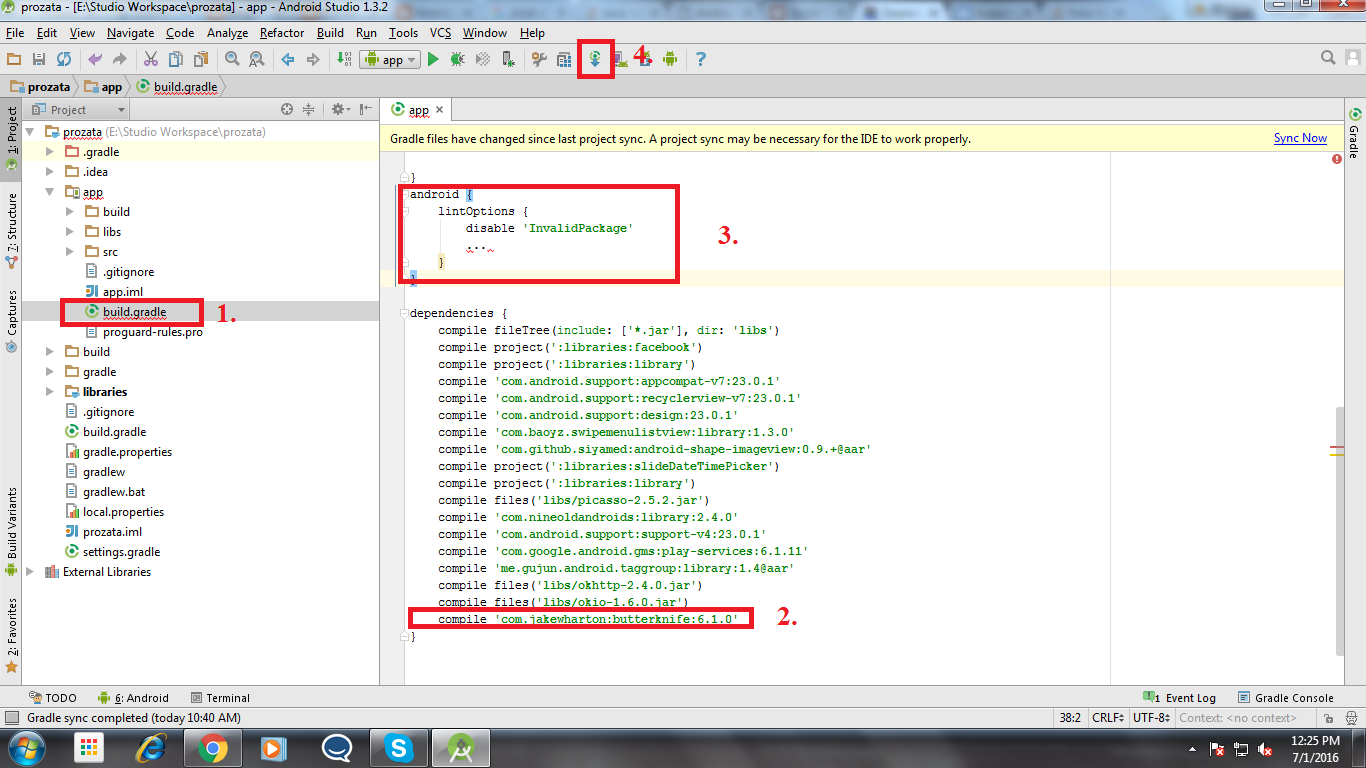
Task: Sync project with Gradle files toolbar icon
Action: pos(595,59)
